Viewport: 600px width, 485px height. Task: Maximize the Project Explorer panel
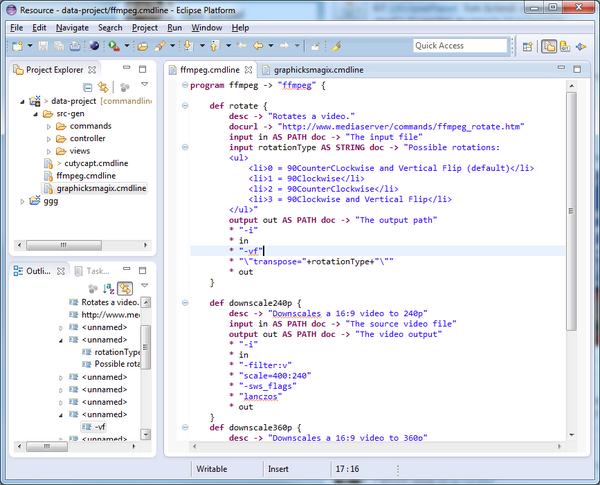point(143,69)
